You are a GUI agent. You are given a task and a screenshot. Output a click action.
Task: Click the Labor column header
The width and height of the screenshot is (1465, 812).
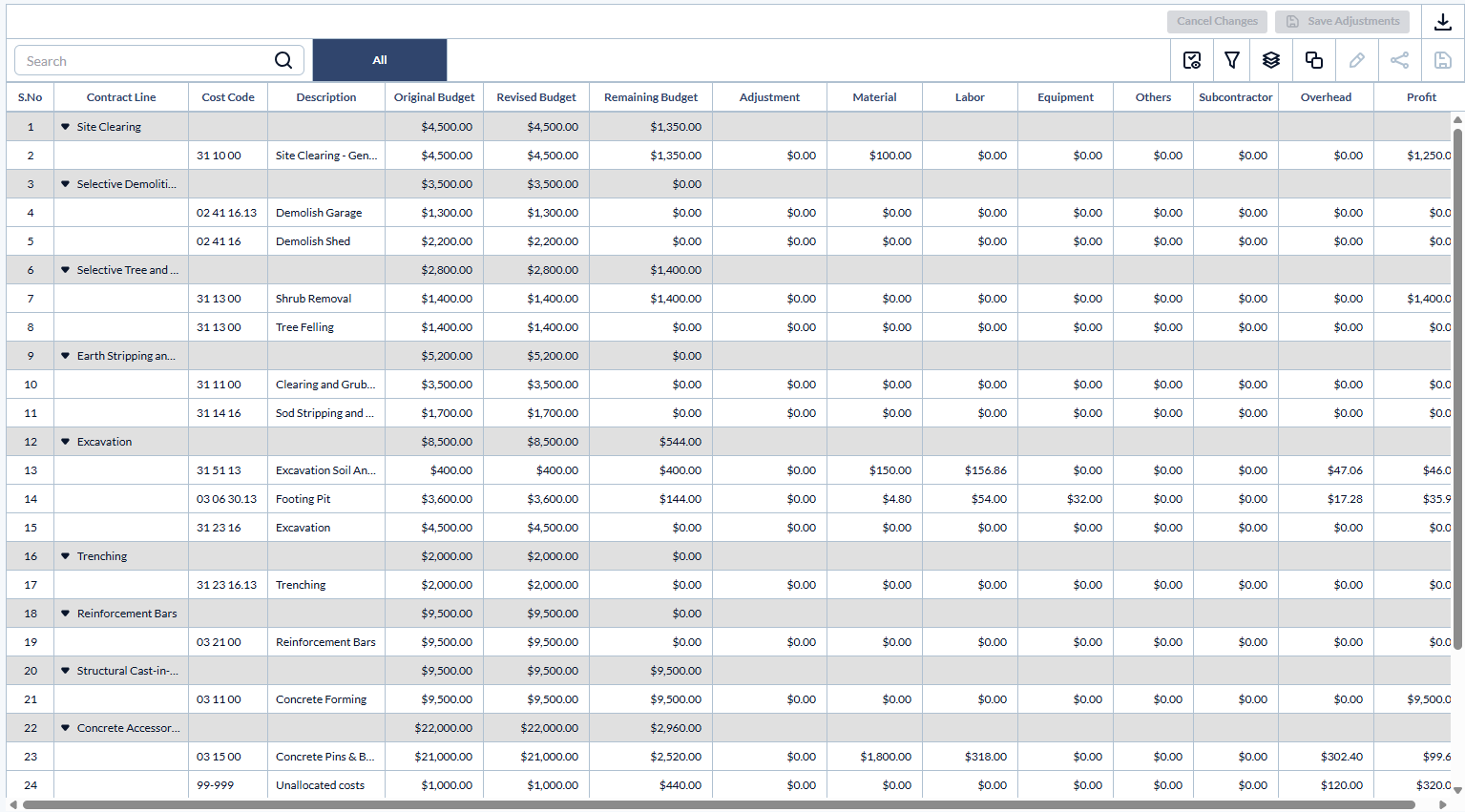pos(970,97)
